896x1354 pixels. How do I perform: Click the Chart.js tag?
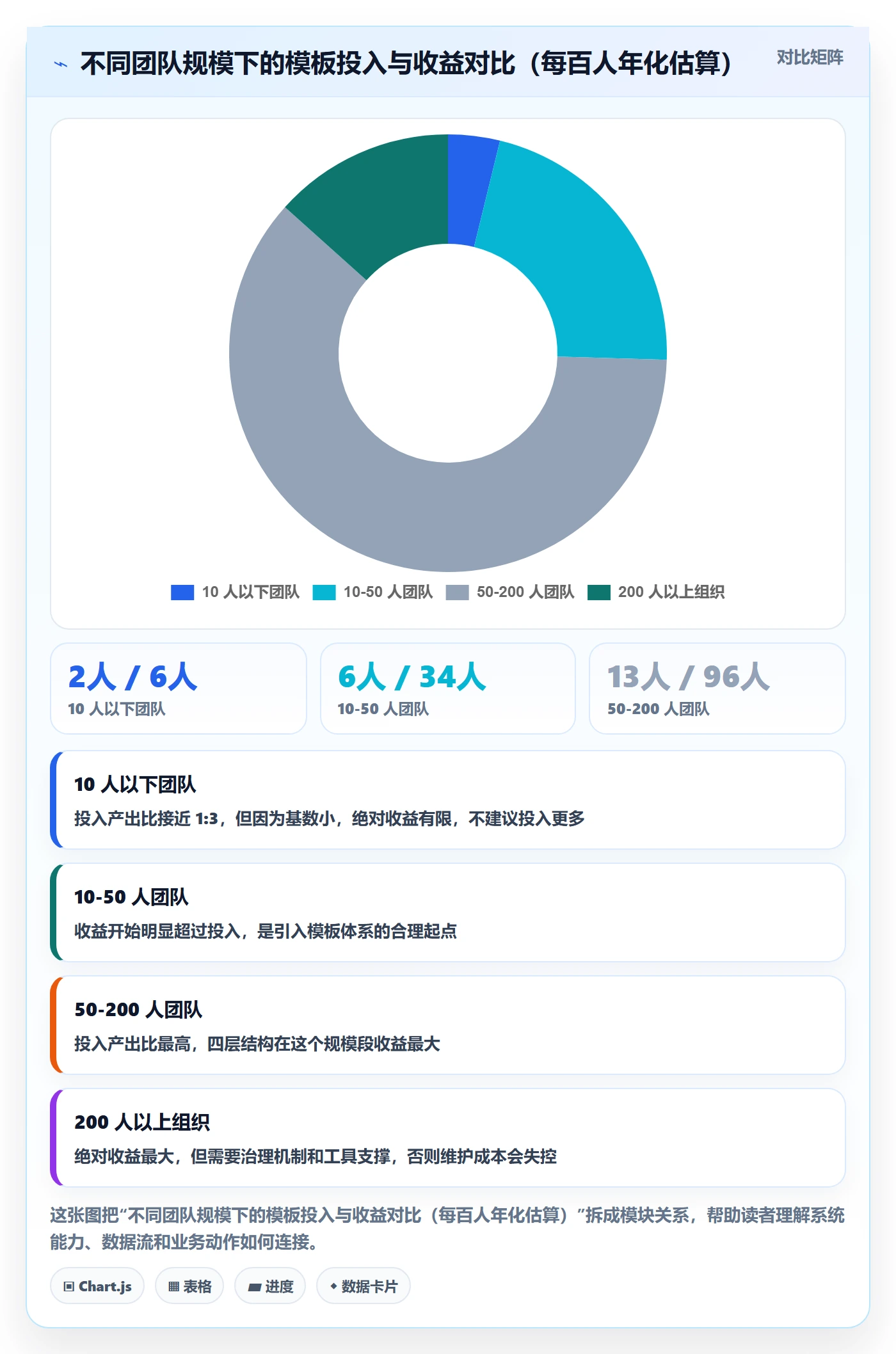(x=97, y=1286)
